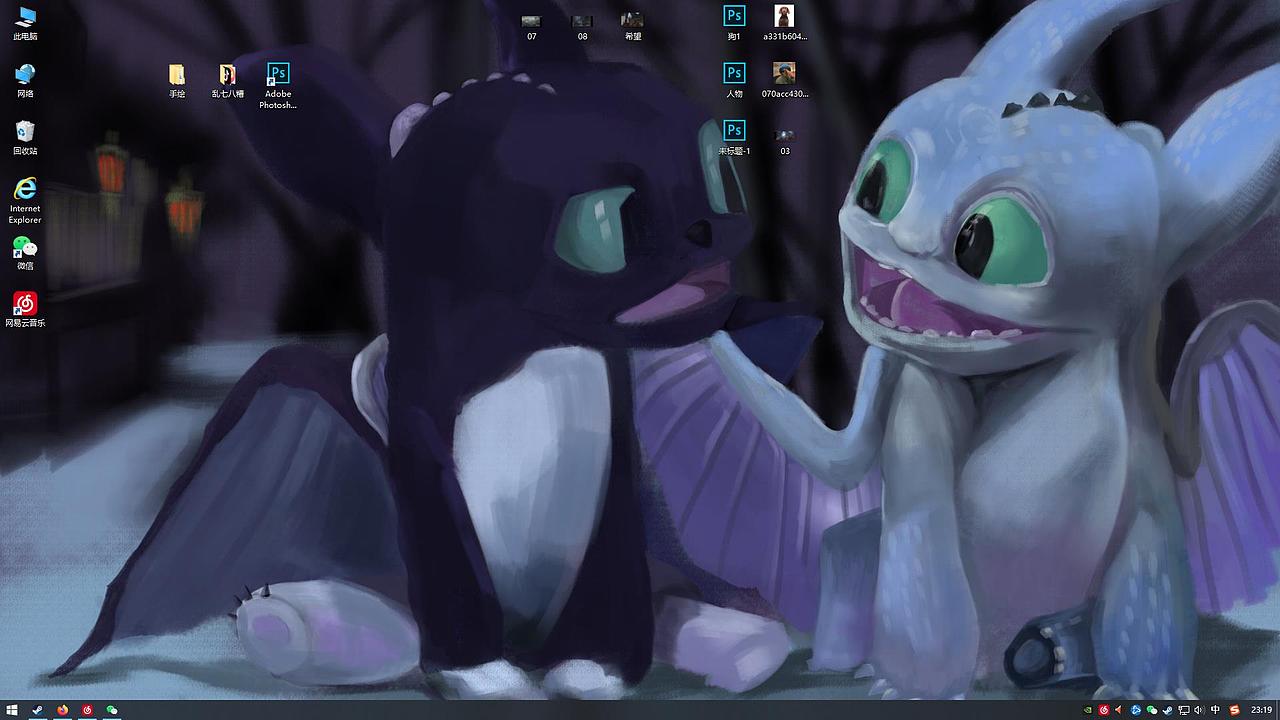Viewport: 1280px width, 720px height.
Task: Select the Internet Explorer desktop shortcut
Action: [x=25, y=201]
